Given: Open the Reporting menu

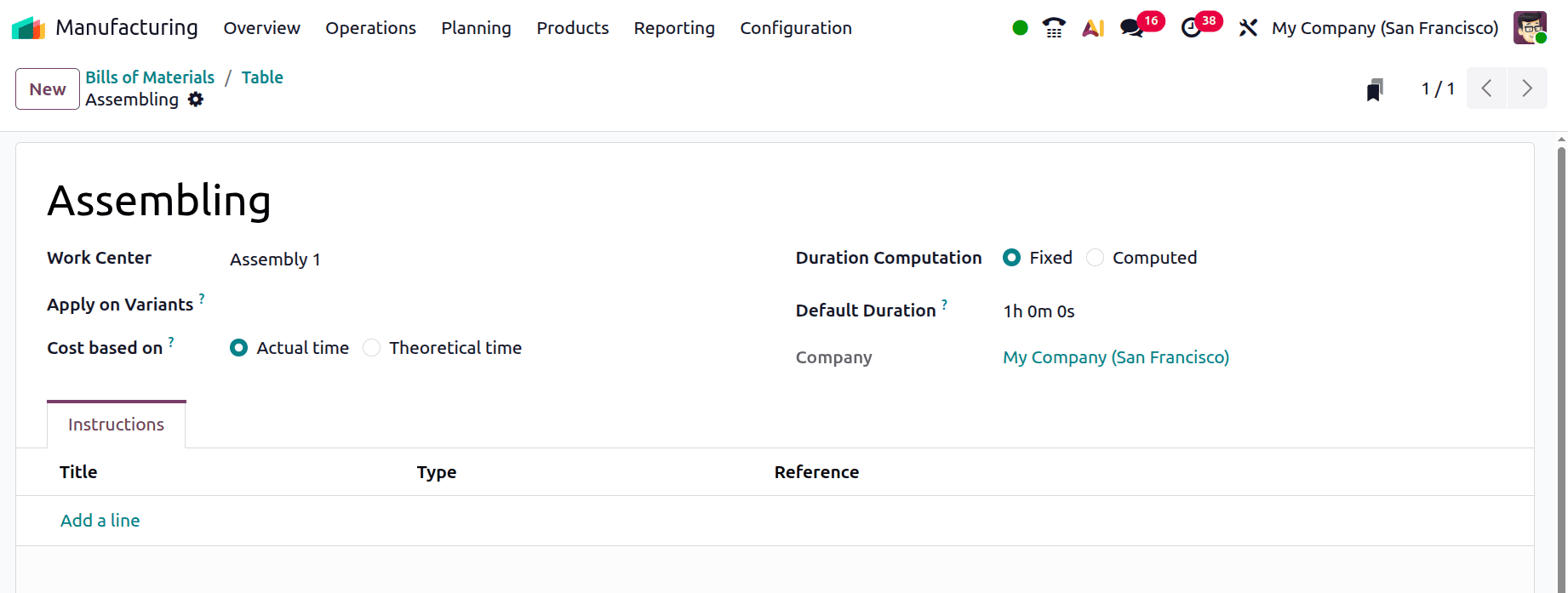Looking at the screenshot, I should 674,28.
